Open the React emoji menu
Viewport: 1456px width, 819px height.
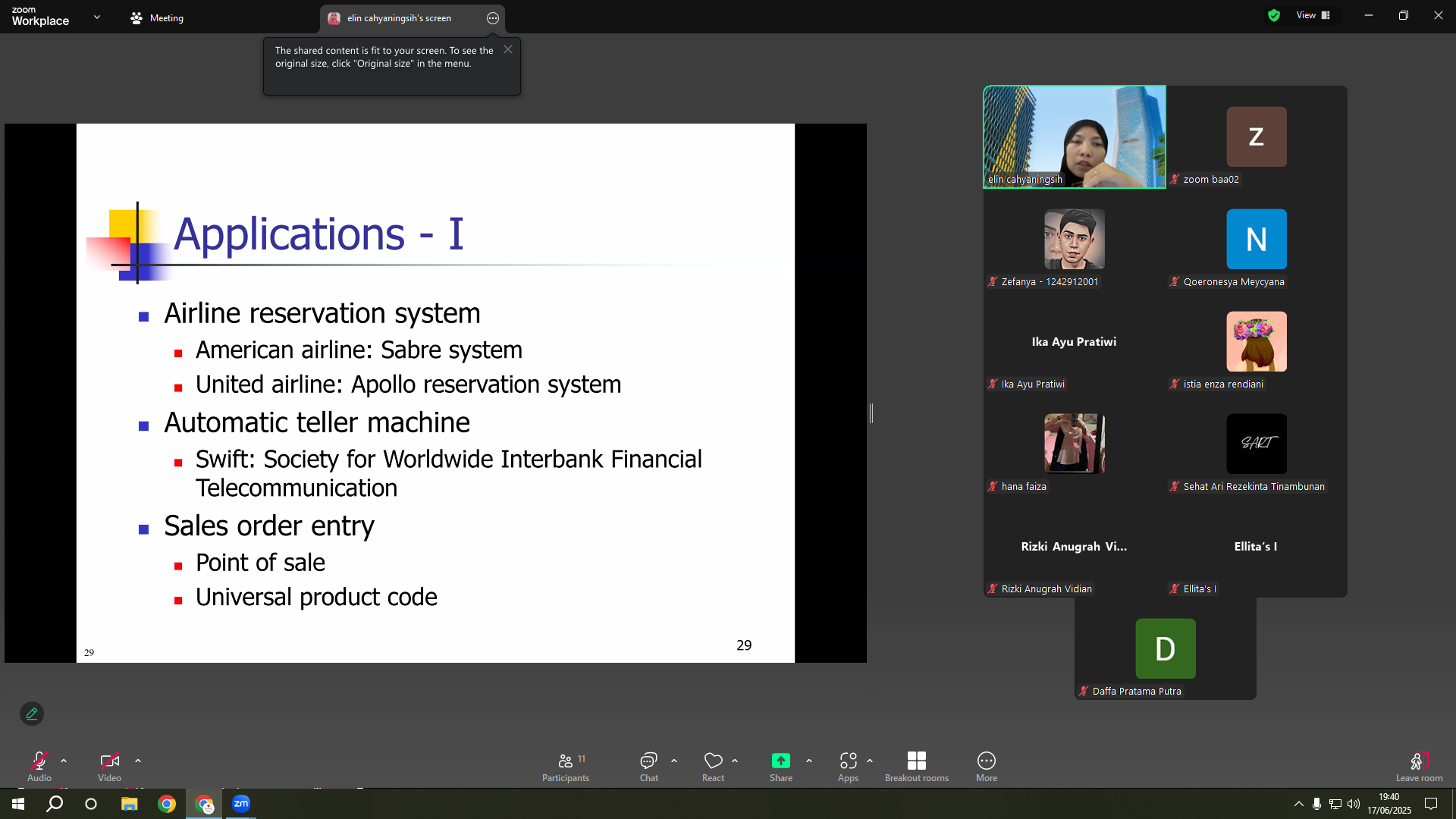713,766
